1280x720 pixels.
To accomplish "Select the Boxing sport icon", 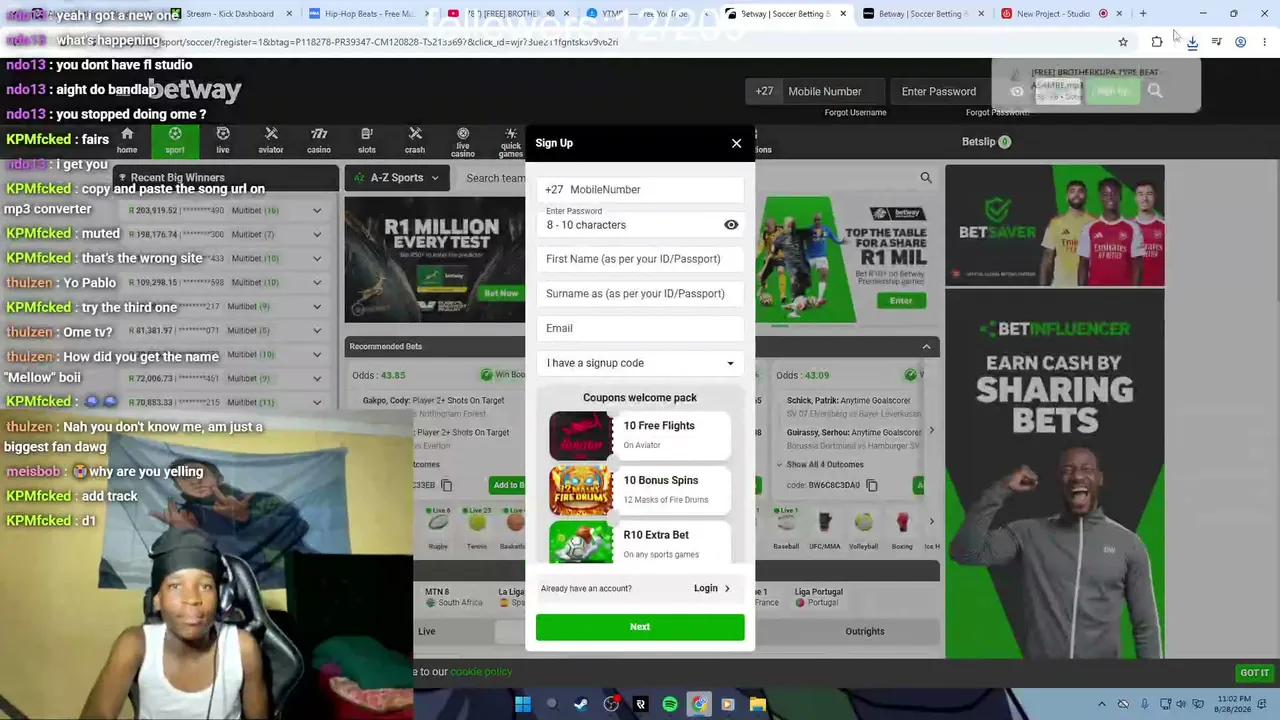I will click(902, 530).
